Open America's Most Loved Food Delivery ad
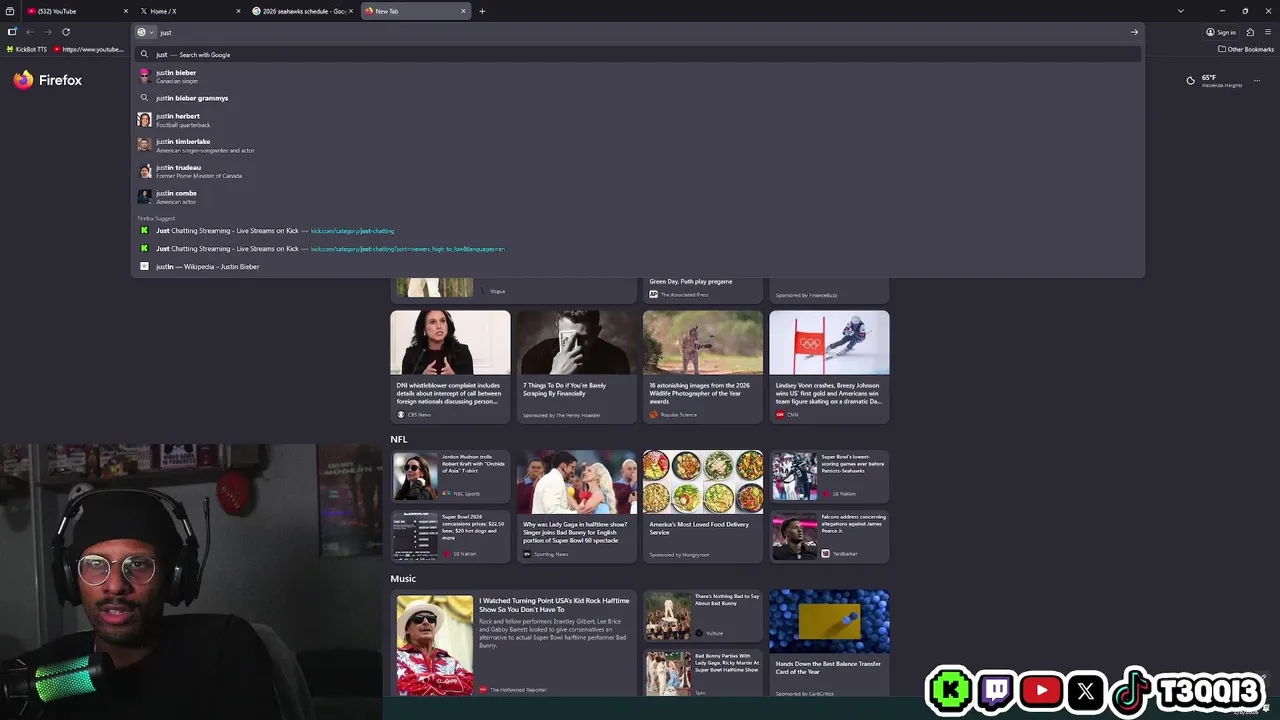 [702, 505]
